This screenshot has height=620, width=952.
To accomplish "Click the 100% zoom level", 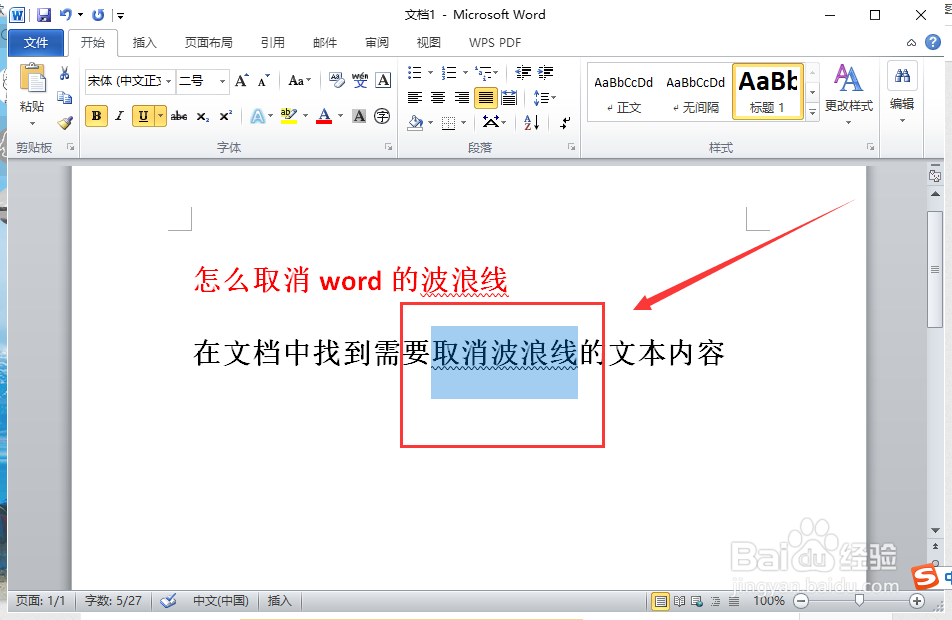I will [769, 601].
